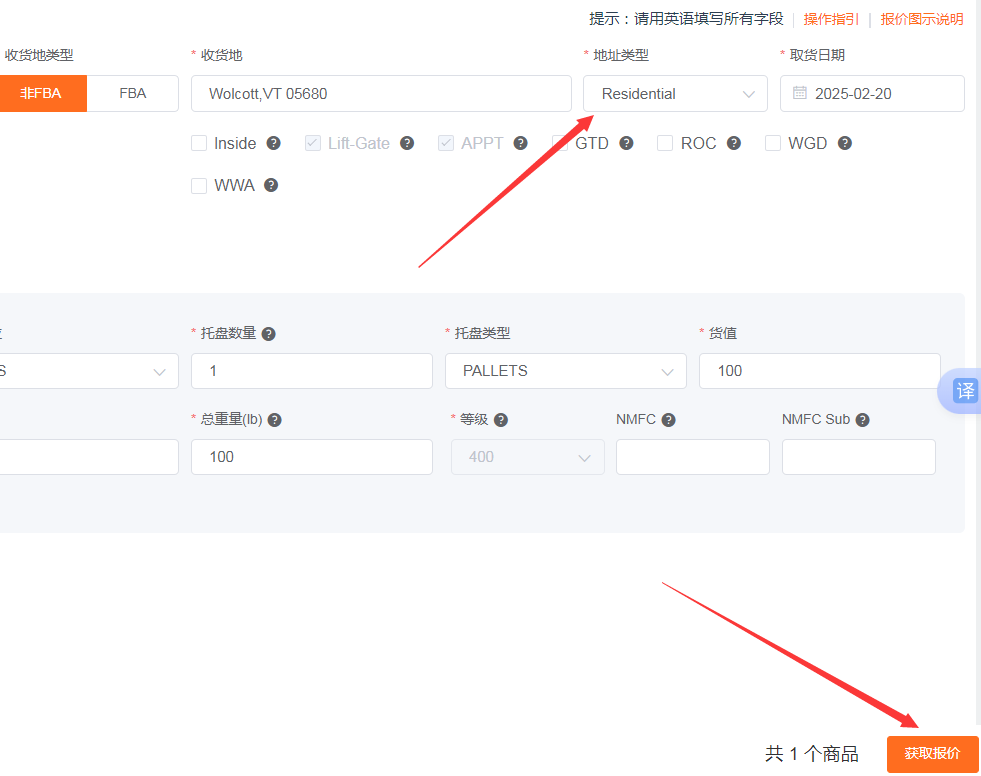Open the freight class 400 dropdown

(x=528, y=457)
